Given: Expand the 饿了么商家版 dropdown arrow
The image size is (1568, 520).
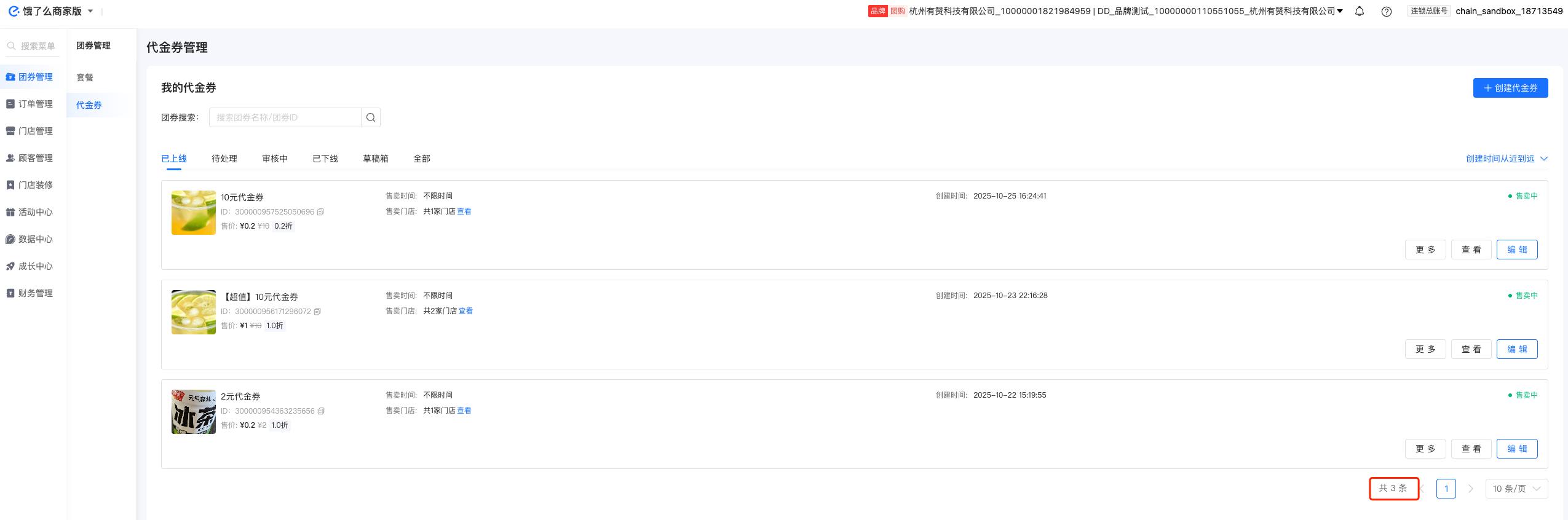Looking at the screenshot, I should click(x=90, y=11).
